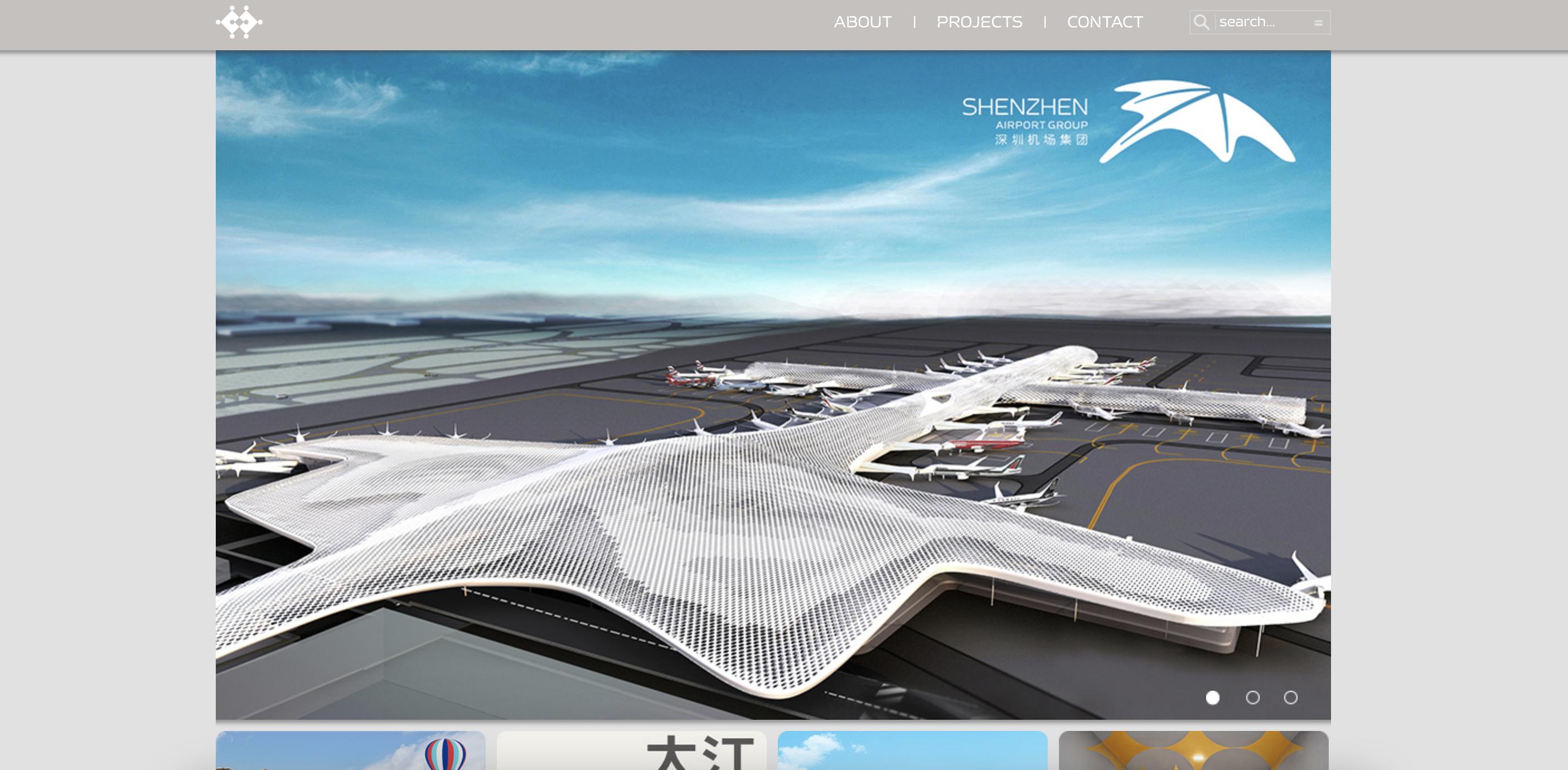Go to the CONTACT page

1104,22
